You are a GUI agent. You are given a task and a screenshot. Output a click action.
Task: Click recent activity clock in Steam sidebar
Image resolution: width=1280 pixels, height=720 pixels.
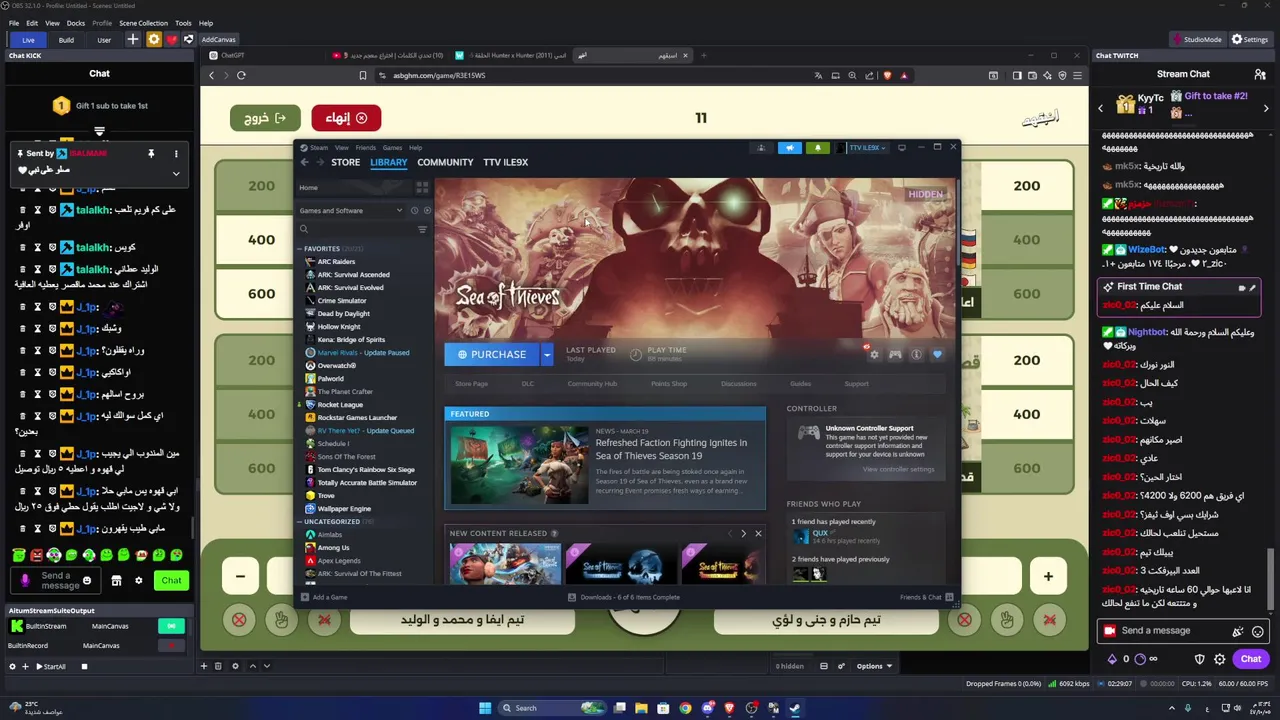(413, 210)
